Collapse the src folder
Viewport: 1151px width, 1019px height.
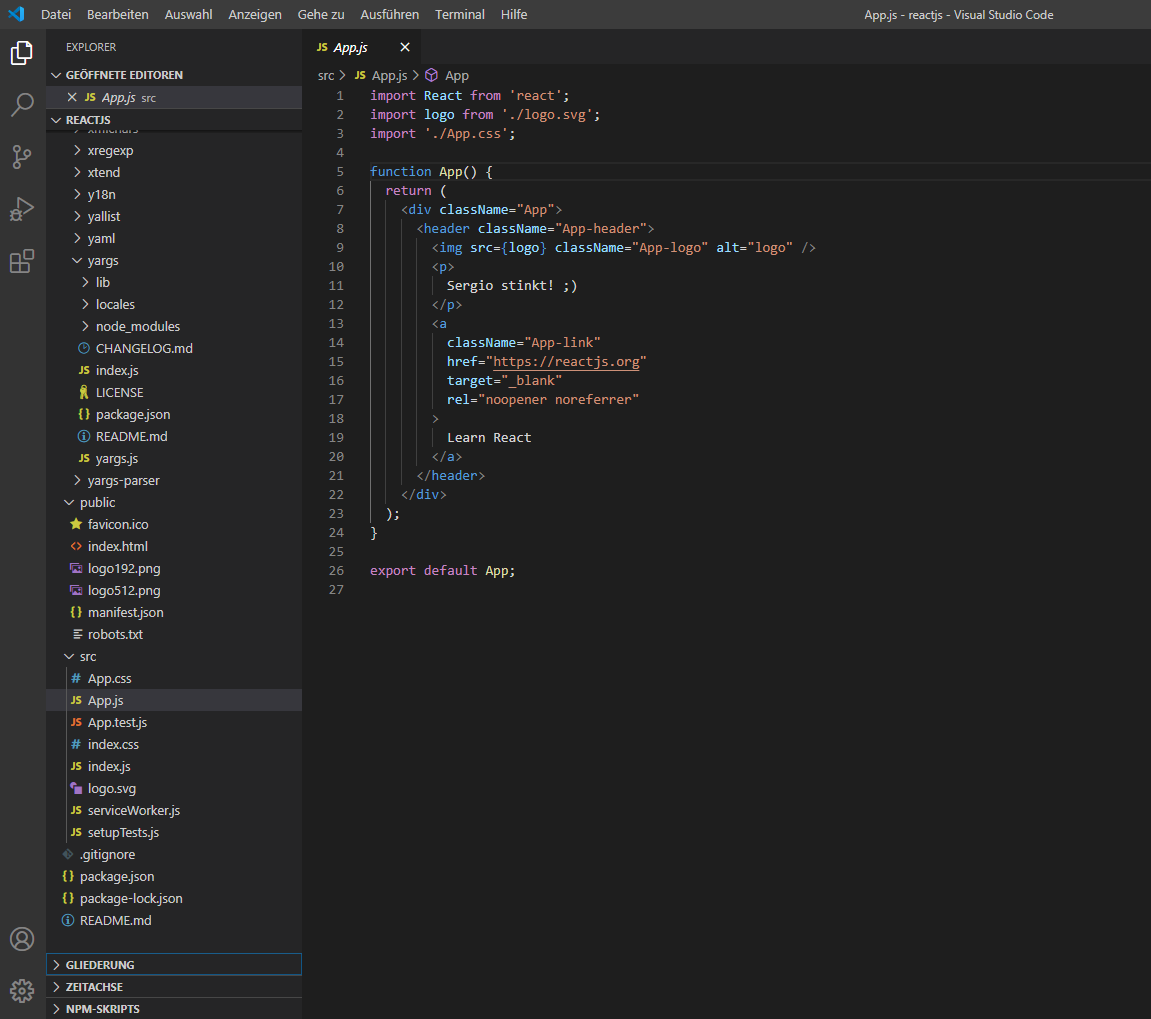pos(70,657)
